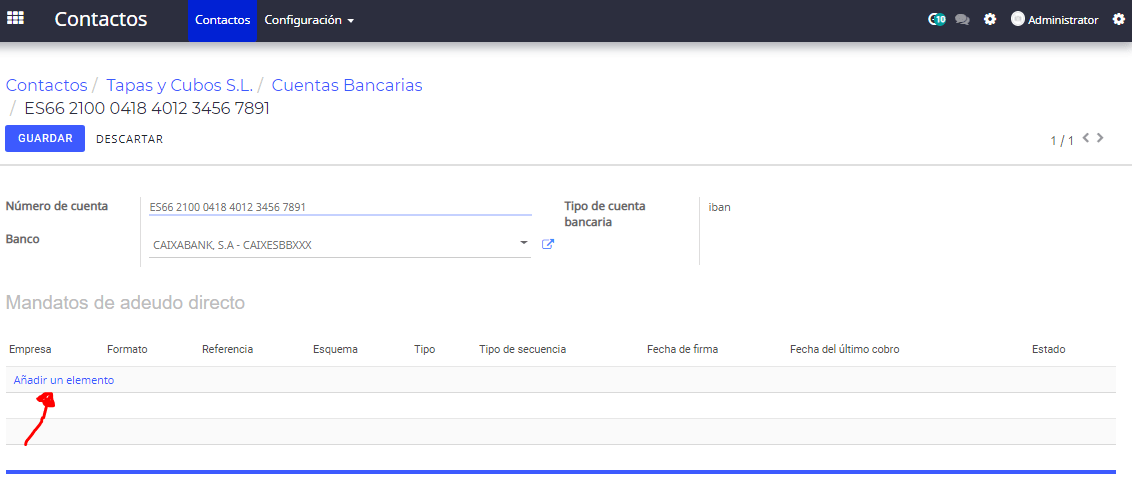Image resolution: width=1132 pixels, height=484 pixels.
Task: Go to next record arrow
Action: [x=1100, y=137]
